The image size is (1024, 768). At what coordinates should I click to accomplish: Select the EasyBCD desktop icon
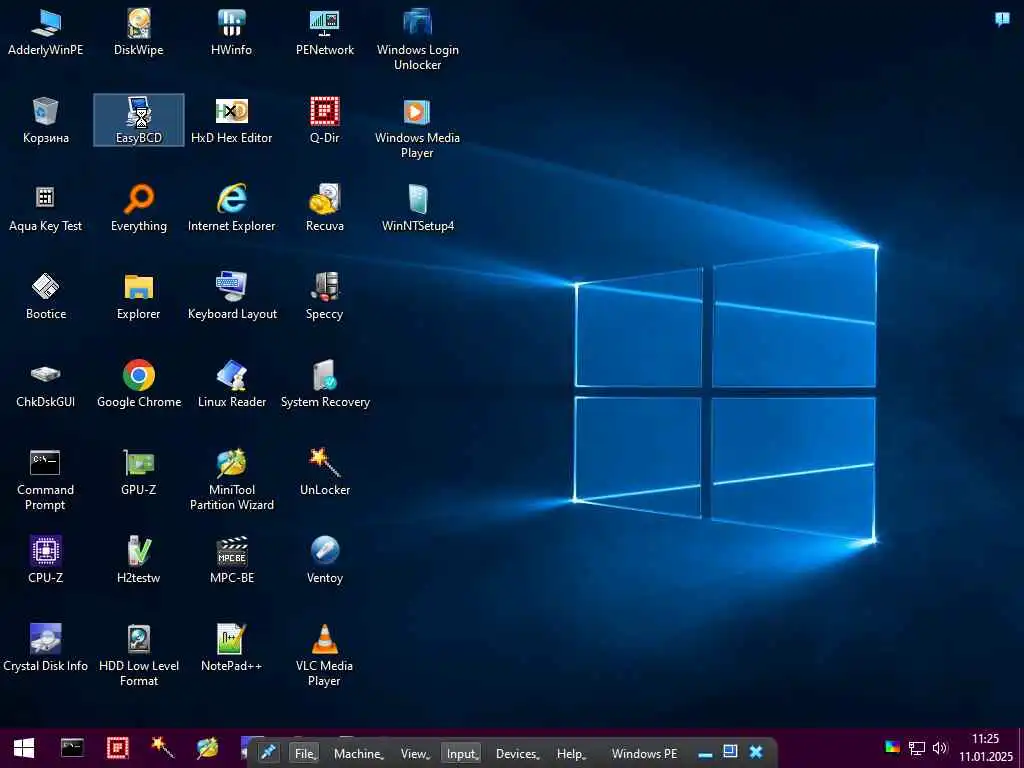[138, 121]
